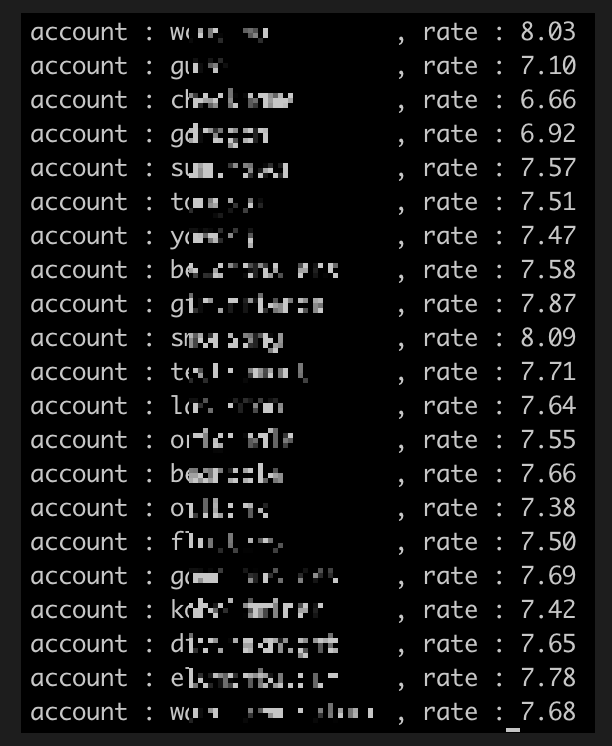This screenshot has height=746, width=612.
Task: Click the rate value 7.51
Action: [548, 202]
